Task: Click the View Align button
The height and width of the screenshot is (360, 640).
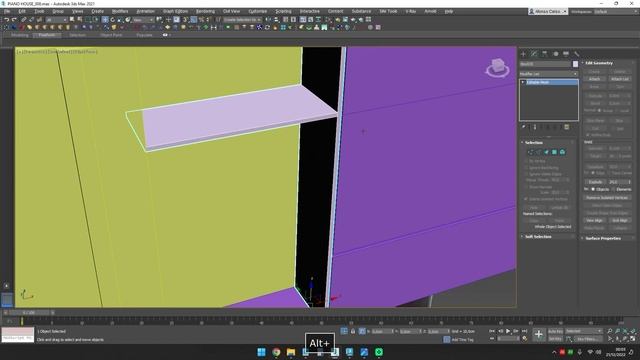Action: click(595, 220)
